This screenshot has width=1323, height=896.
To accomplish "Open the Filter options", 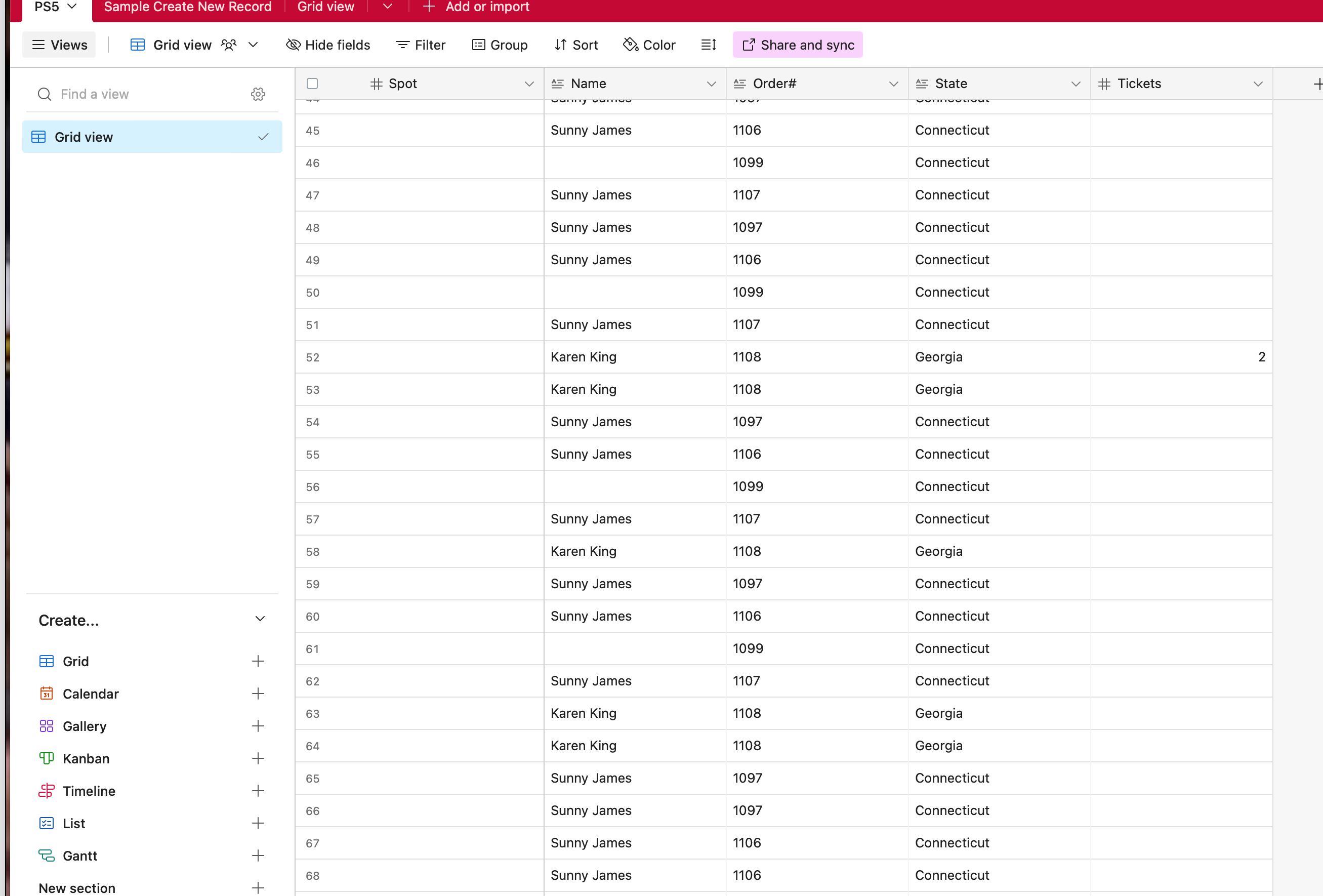I will [421, 45].
